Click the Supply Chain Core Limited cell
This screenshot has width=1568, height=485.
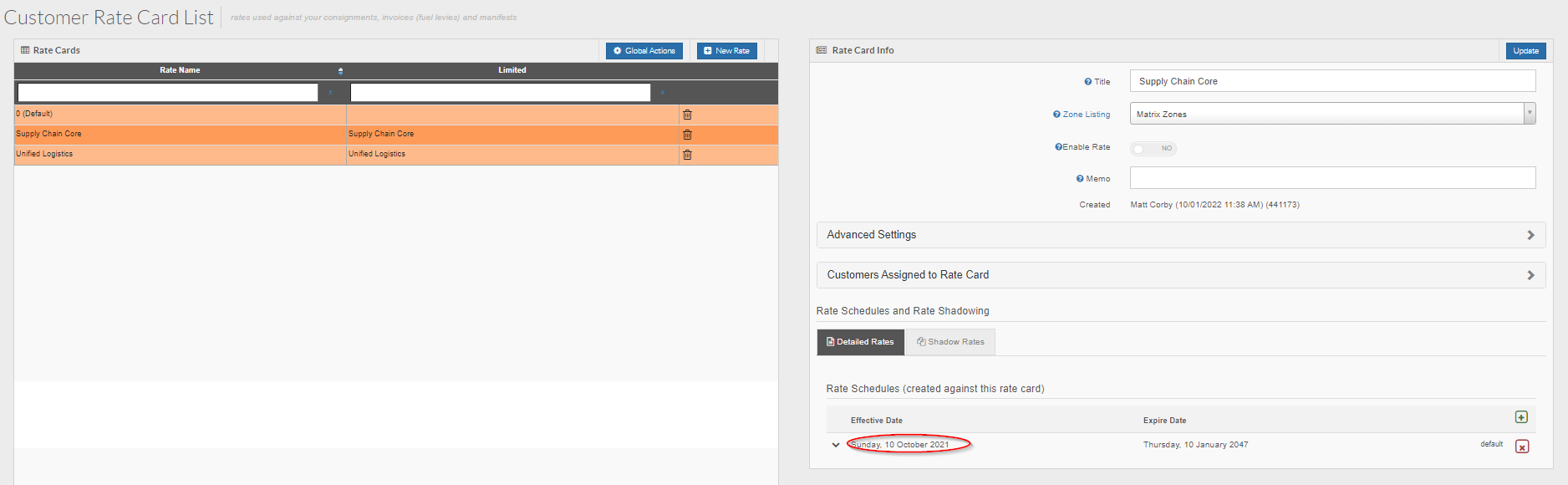512,135
